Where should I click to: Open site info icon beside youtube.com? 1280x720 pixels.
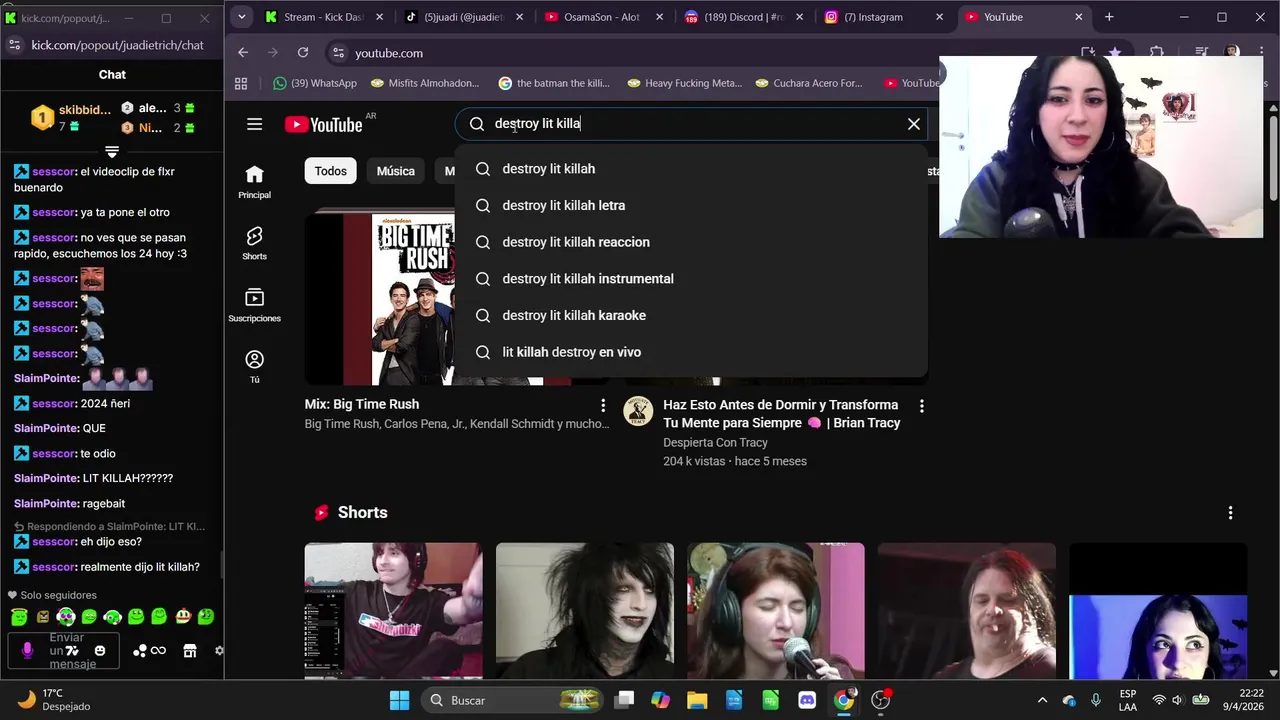coord(338,53)
